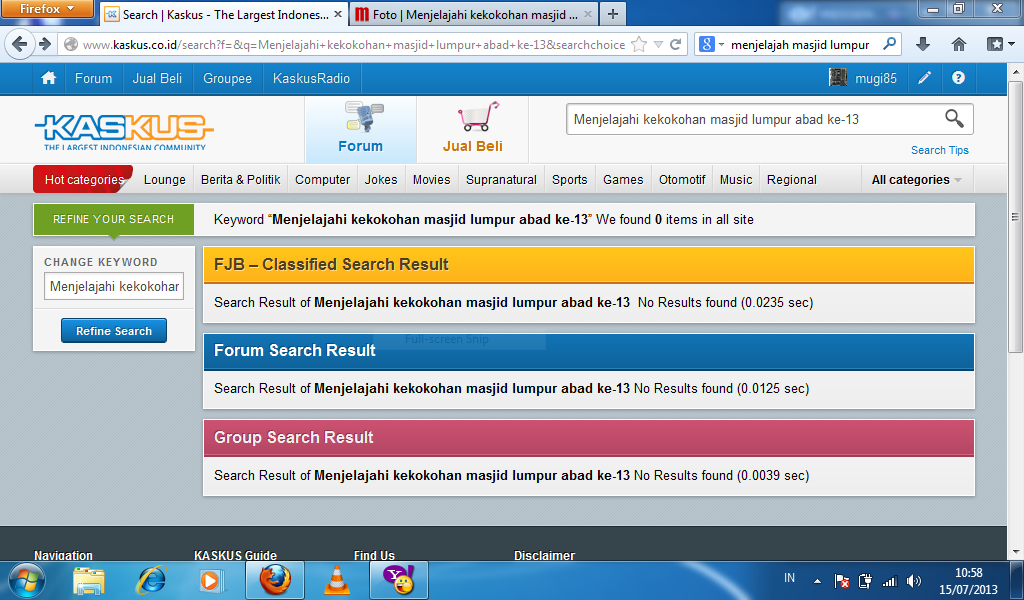The height and width of the screenshot is (600, 1024).
Task: Open KaskusRadio in the top menu
Action: [312, 78]
